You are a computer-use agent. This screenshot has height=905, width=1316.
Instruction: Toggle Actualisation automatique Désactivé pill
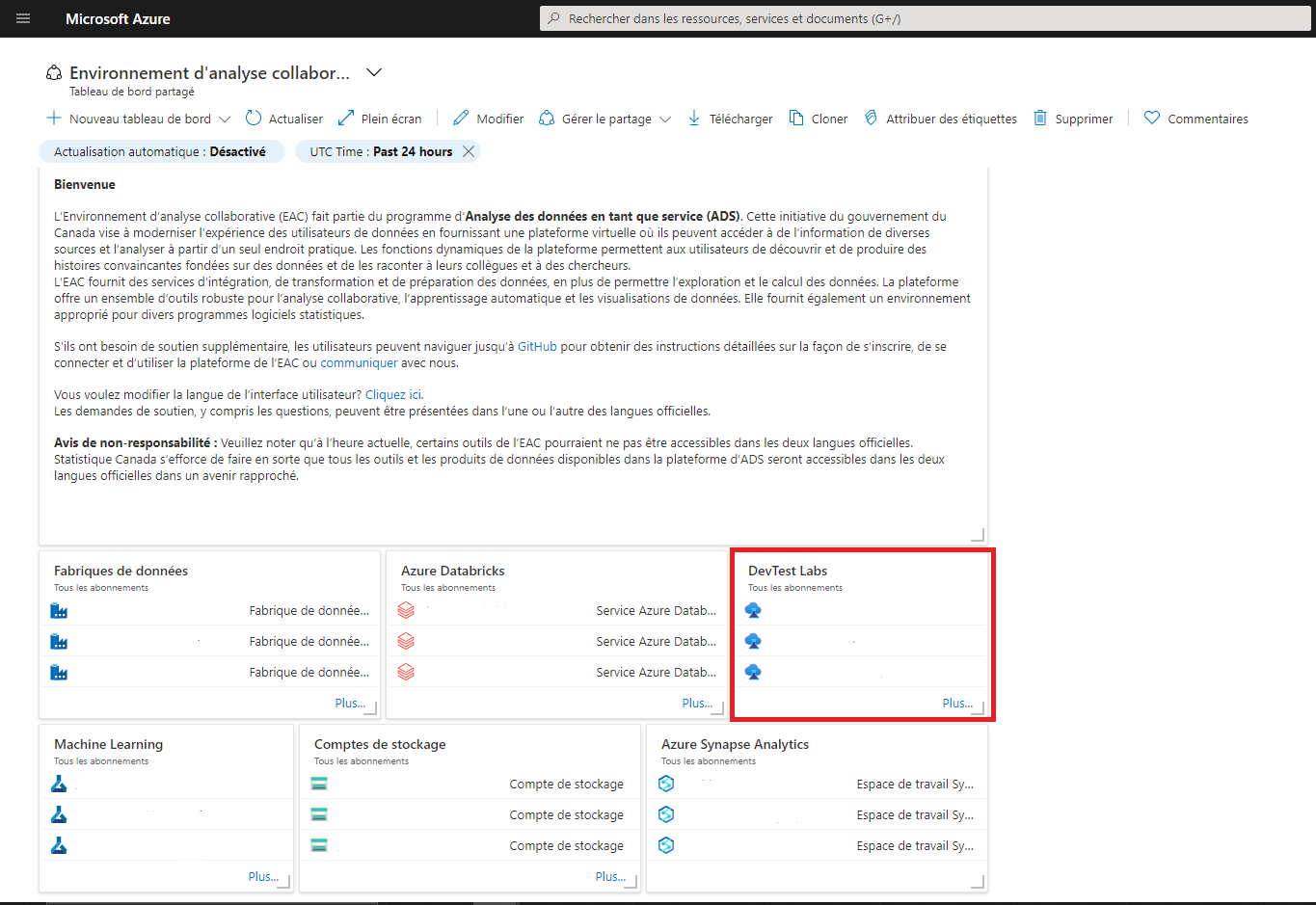(161, 151)
